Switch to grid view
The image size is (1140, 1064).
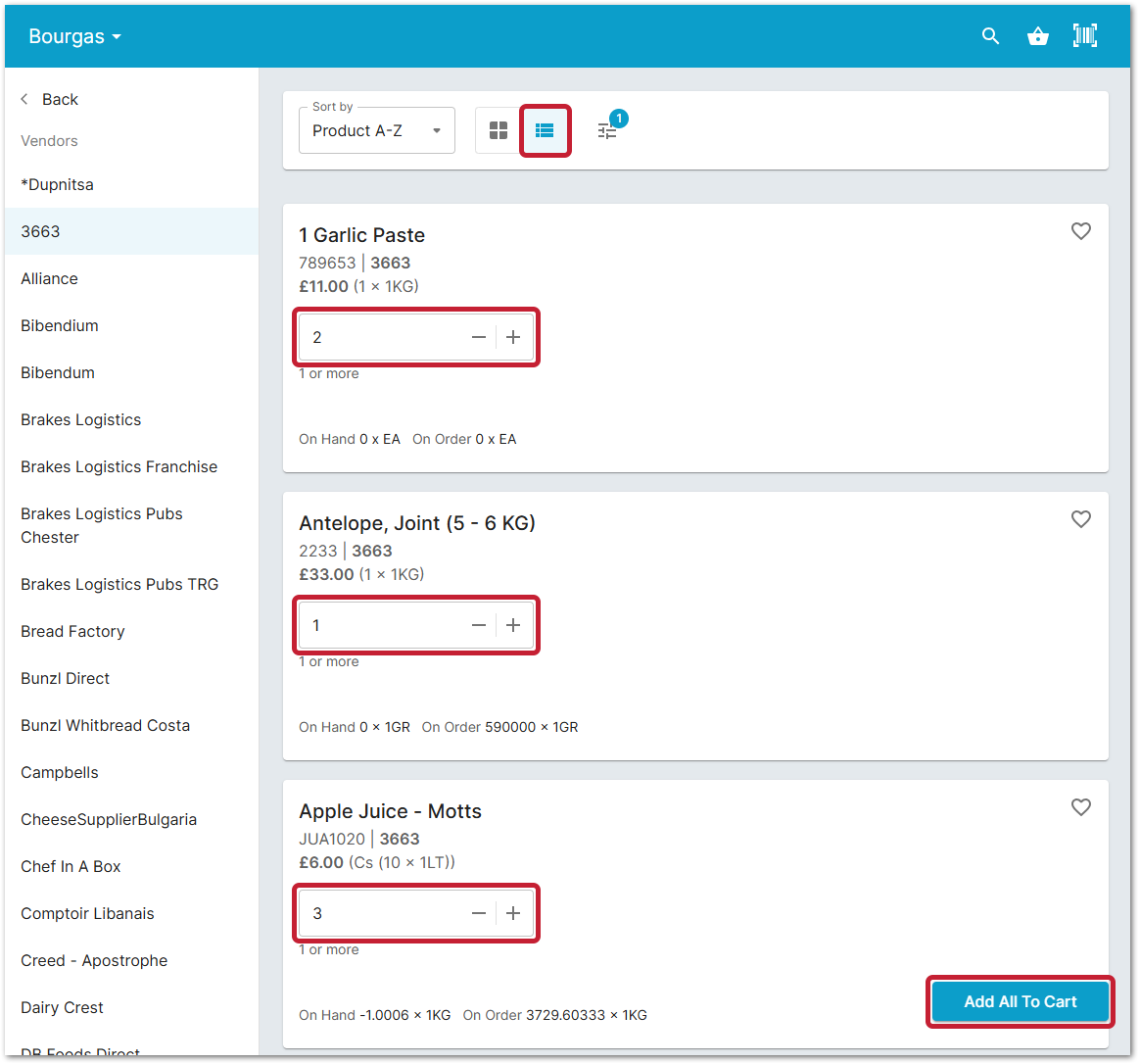click(x=498, y=129)
